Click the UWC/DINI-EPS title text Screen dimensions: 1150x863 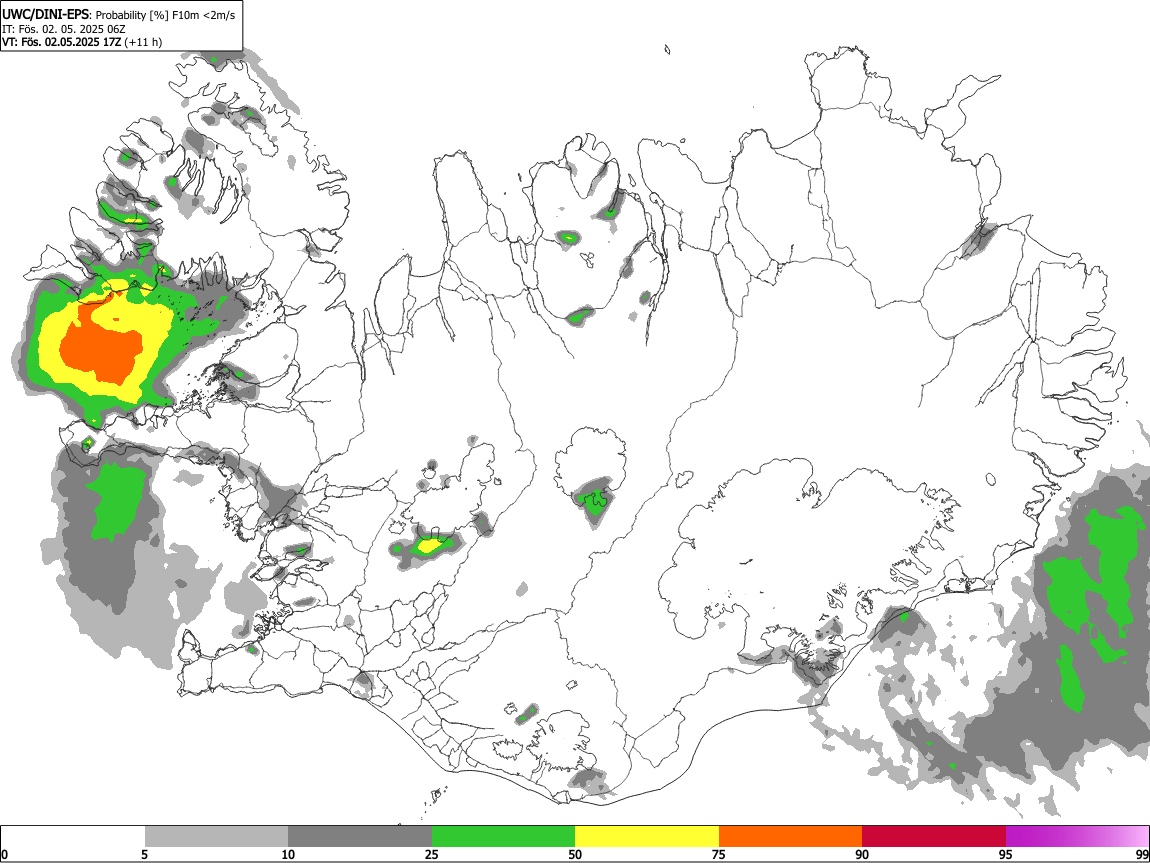45,15
